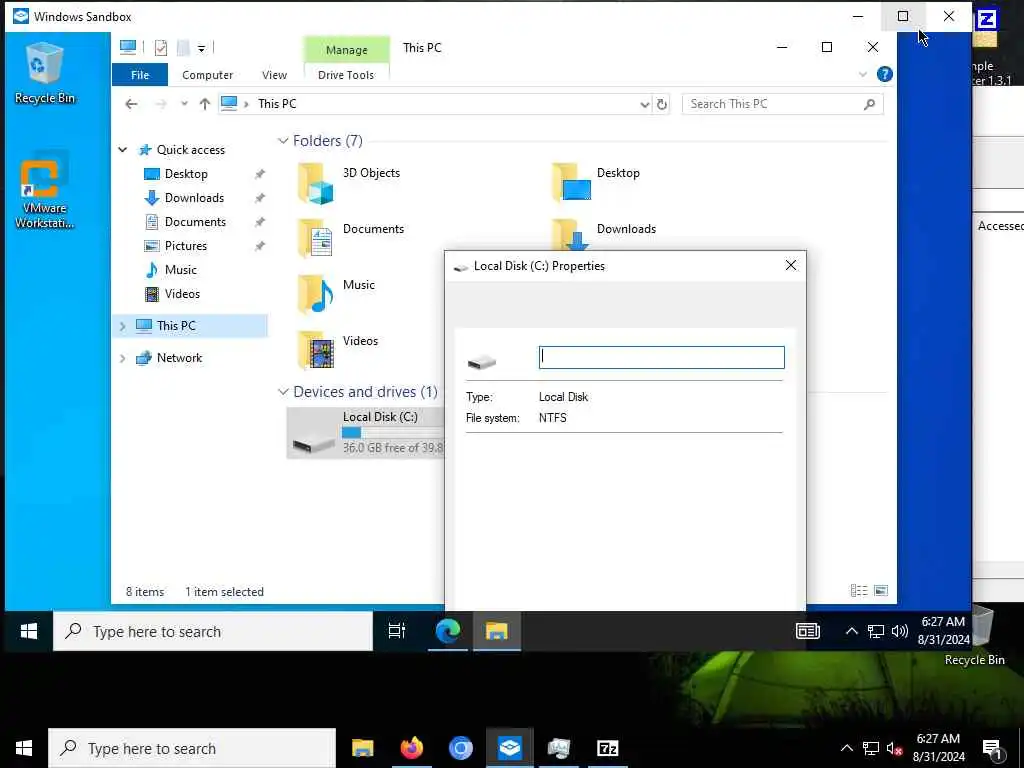The image size is (1024, 768).
Task: Select Desktop under Quick access
Action: (x=186, y=174)
